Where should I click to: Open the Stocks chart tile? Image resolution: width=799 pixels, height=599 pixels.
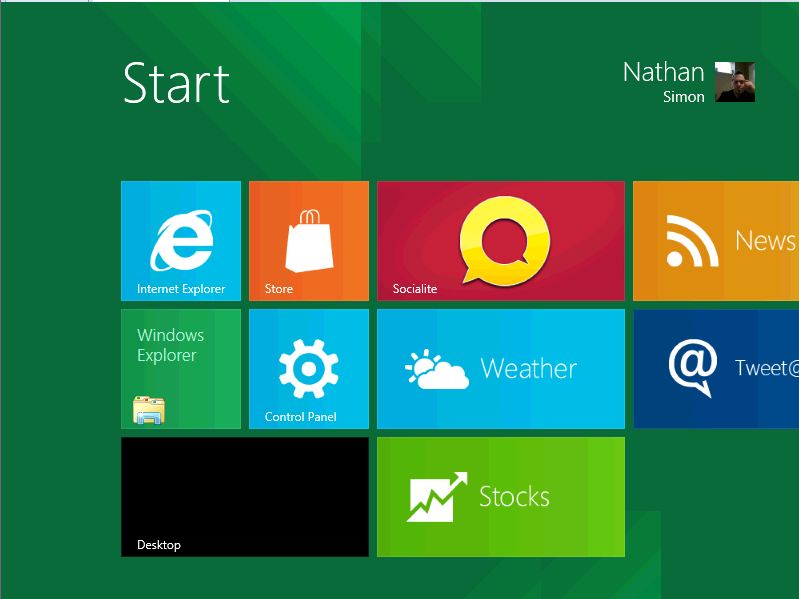pyautogui.click(x=501, y=497)
